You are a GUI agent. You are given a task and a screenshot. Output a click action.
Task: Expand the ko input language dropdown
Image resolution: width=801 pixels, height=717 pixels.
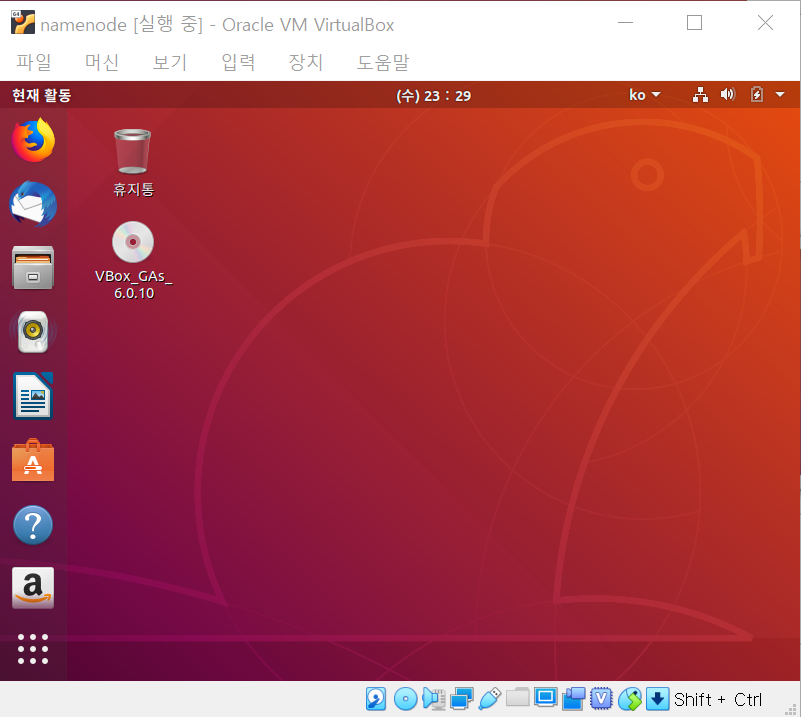coord(645,95)
